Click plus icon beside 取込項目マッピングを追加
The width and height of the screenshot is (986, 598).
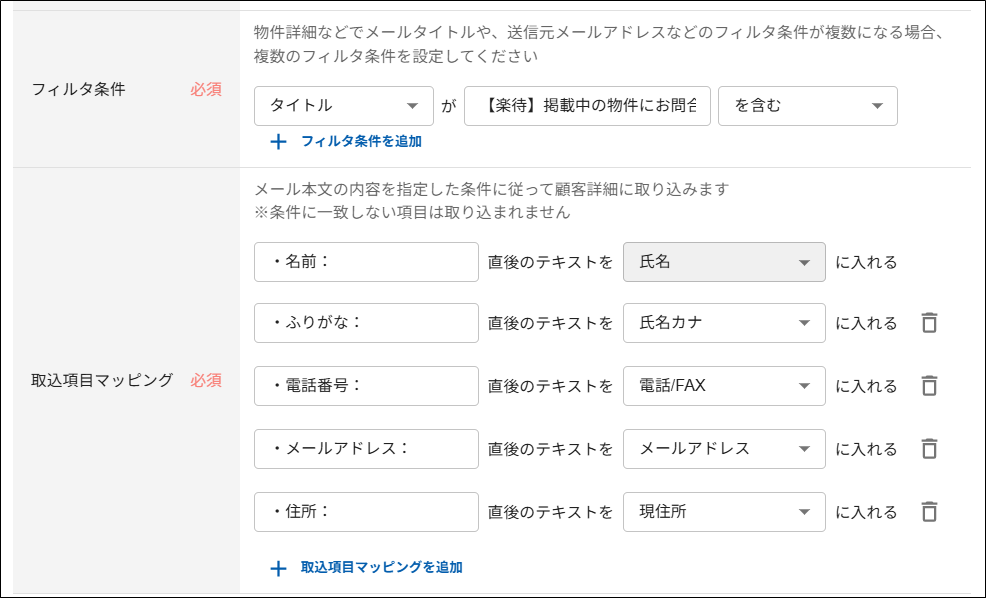tap(278, 568)
